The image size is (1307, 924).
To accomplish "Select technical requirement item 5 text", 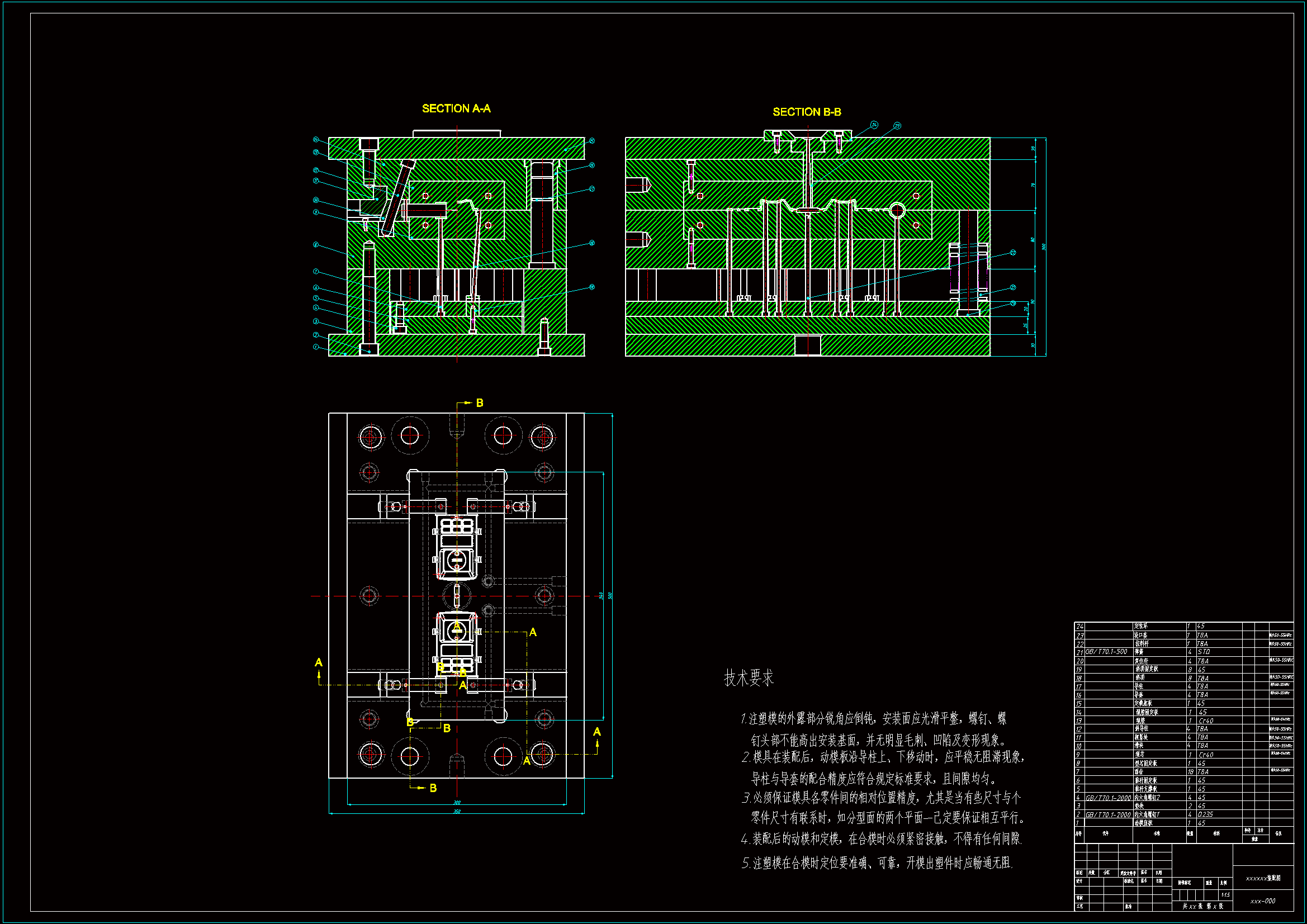I will coord(877,863).
